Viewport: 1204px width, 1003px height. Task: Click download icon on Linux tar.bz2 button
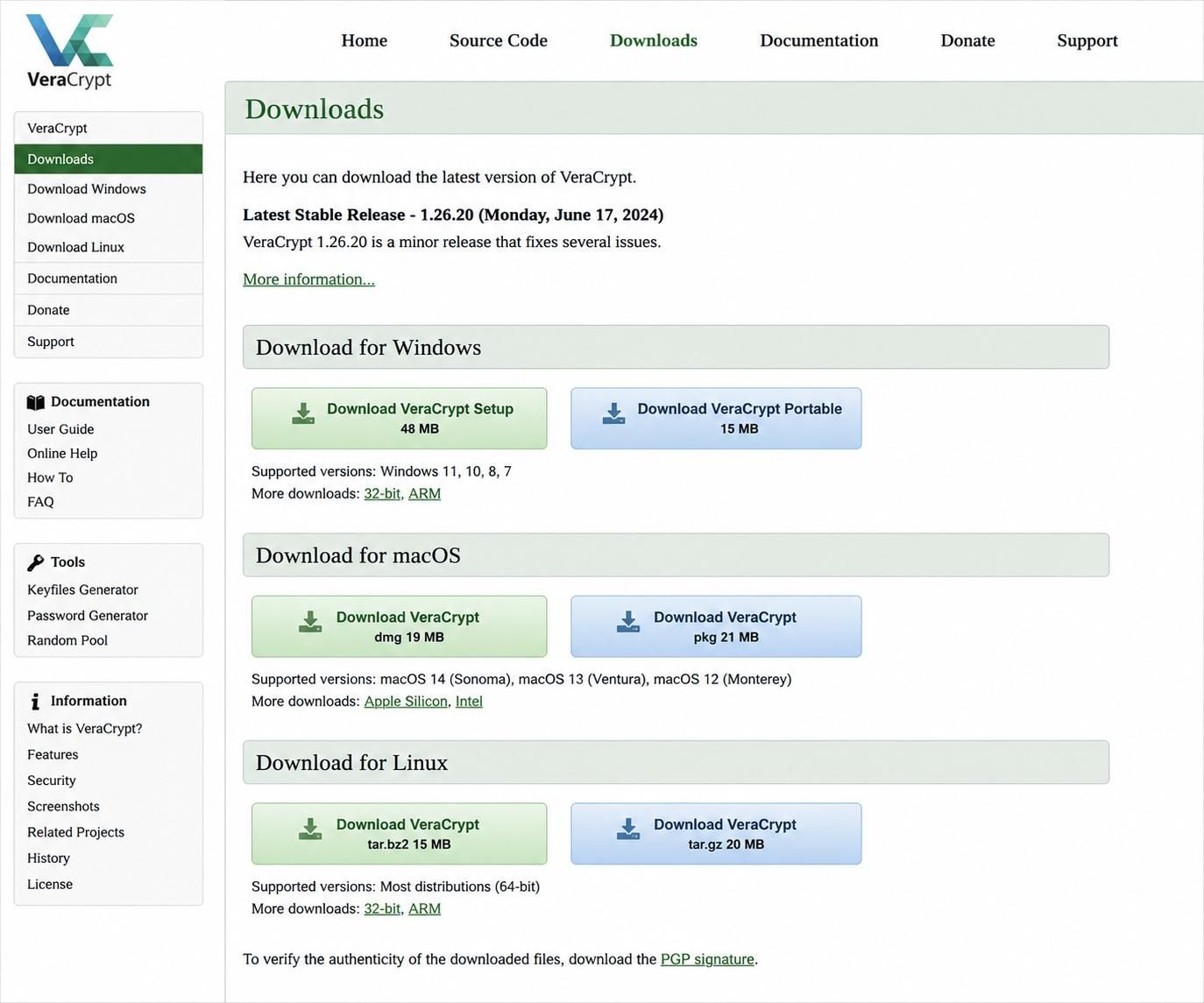click(x=310, y=830)
